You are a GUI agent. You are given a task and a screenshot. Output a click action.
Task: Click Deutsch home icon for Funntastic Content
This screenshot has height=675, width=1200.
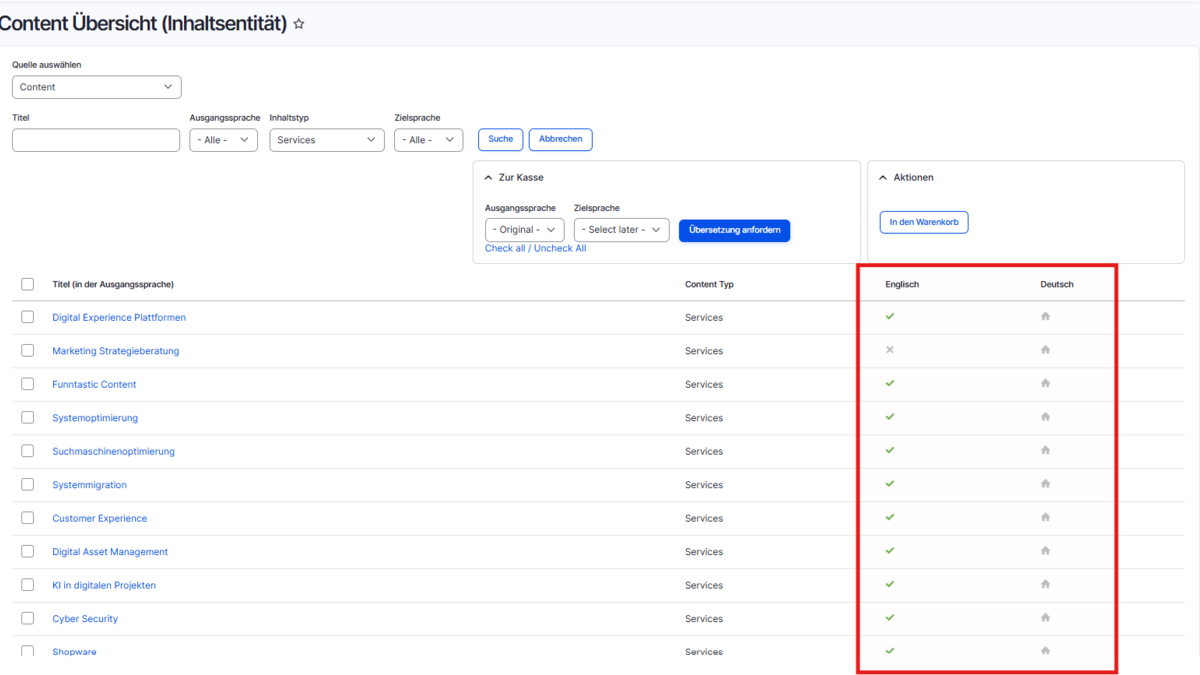pyautogui.click(x=1045, y=384)
